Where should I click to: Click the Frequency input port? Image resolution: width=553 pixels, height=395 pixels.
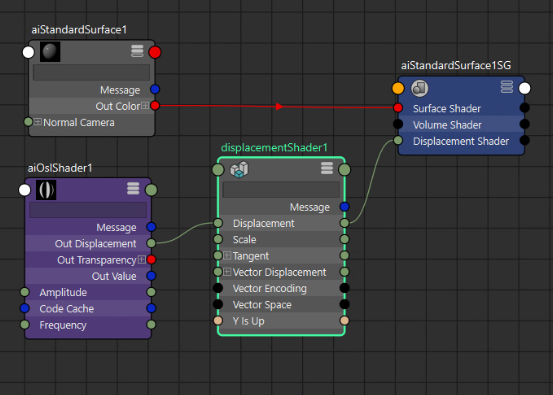pos(25,324)
